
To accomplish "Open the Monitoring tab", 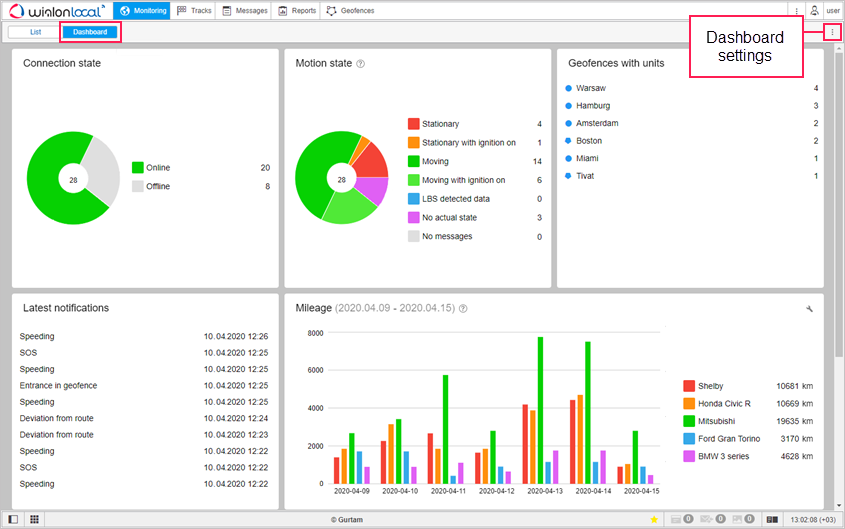I will tap(142, 11).
